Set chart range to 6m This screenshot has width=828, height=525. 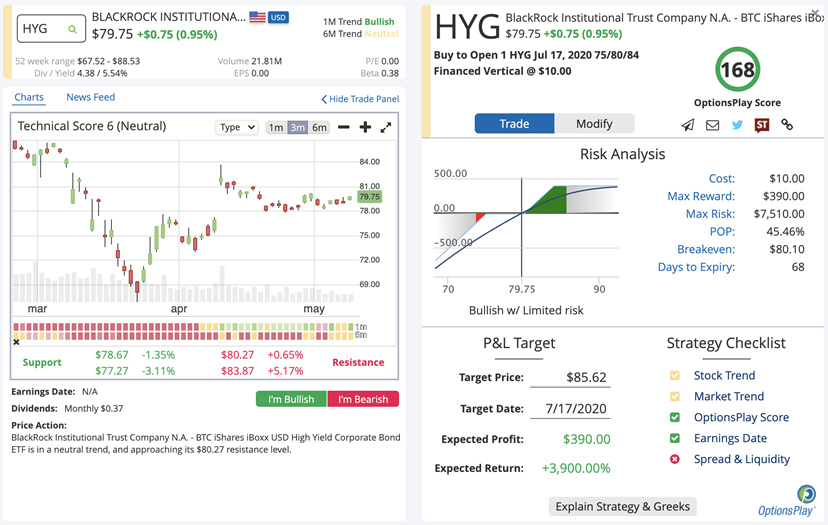pos(319,127)
